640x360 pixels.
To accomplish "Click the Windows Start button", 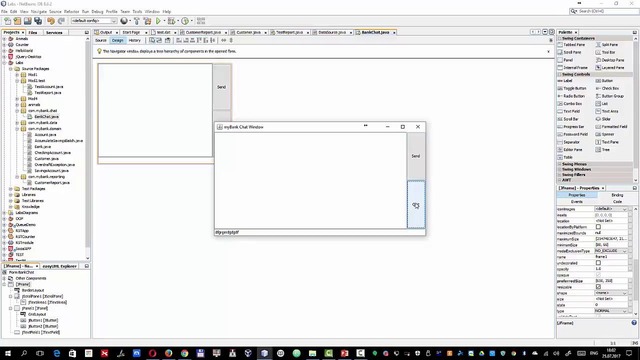I will pyautogui.click(x=8, y=353).
